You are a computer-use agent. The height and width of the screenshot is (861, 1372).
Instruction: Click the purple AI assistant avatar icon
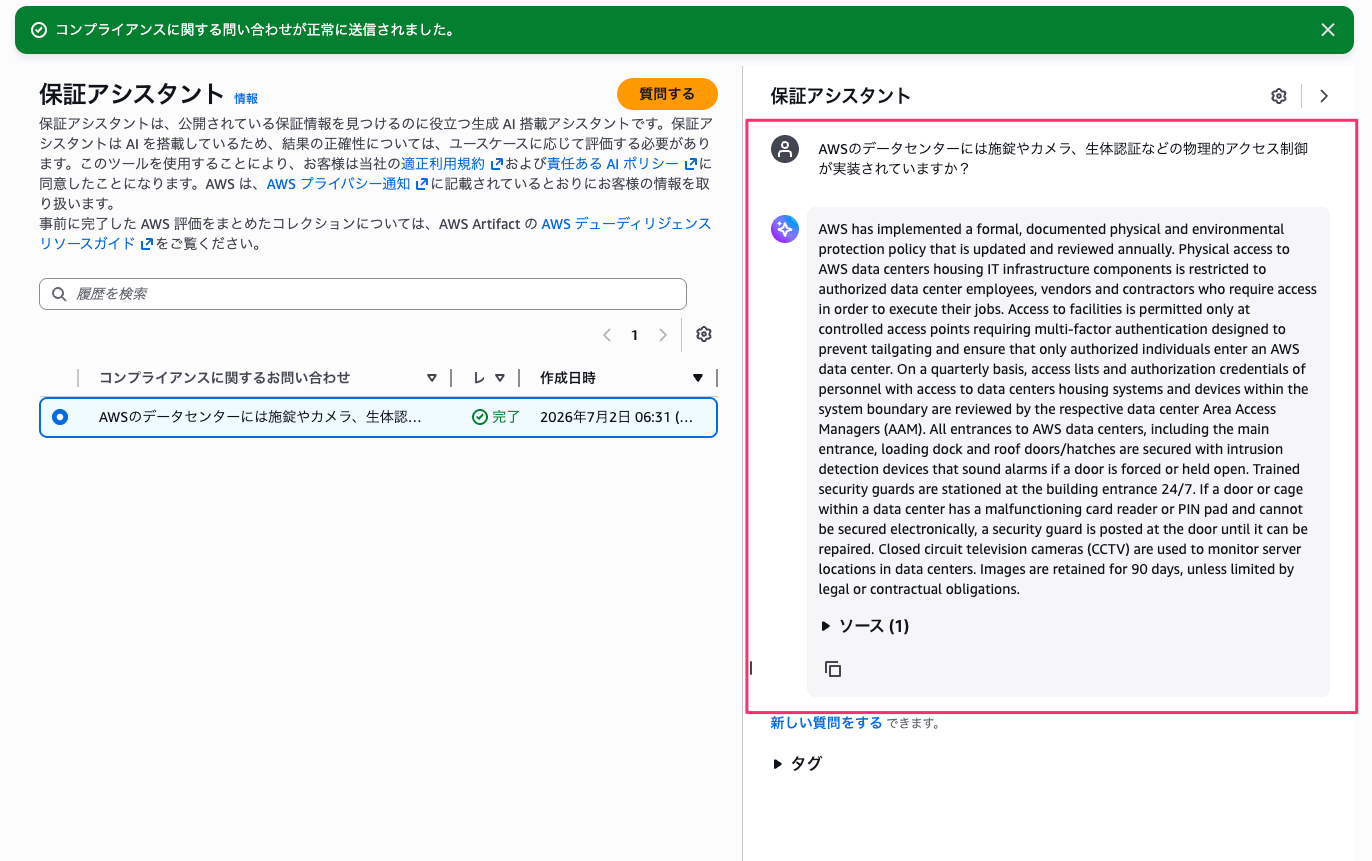point(785,229)
